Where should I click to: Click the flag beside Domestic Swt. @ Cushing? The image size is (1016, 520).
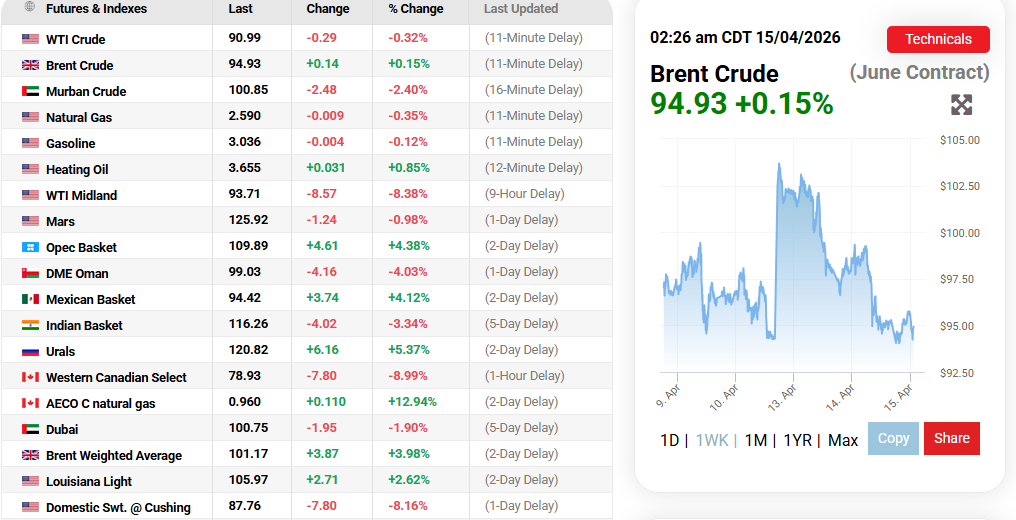coord(30,507)
